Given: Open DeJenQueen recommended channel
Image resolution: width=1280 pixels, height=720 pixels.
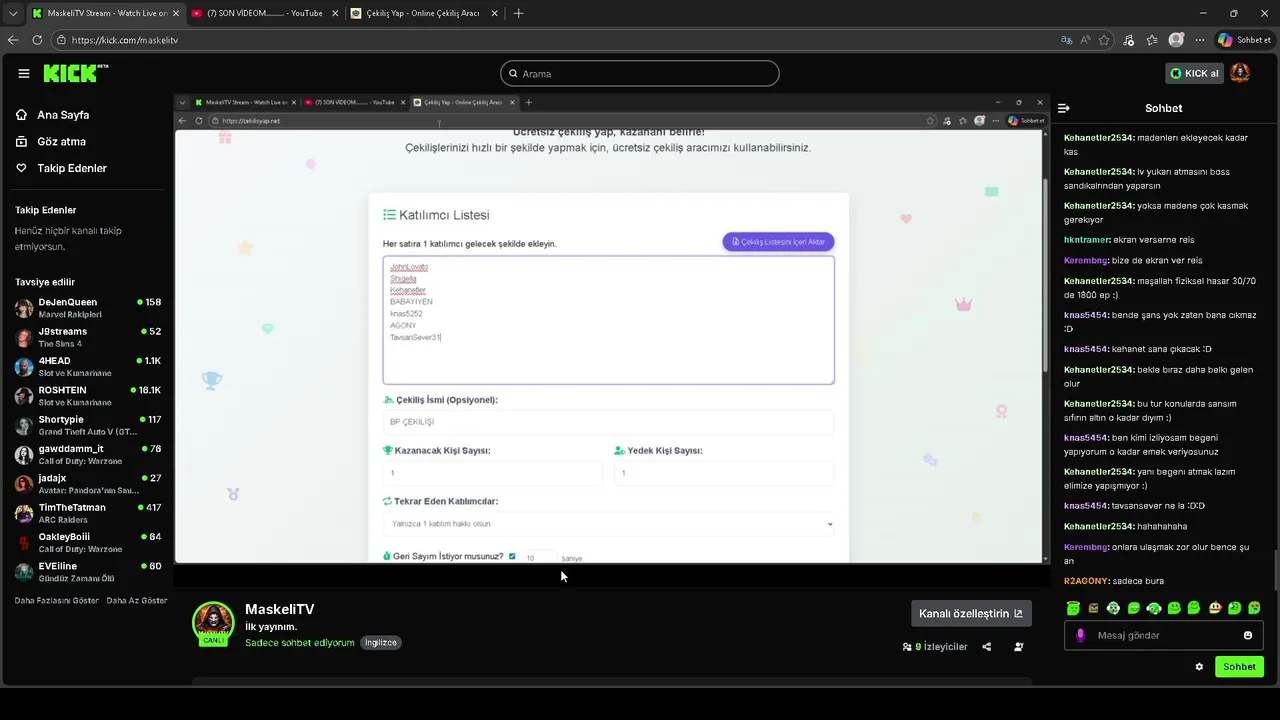Looking at the screenshot, I should click(x=88, y=308).
